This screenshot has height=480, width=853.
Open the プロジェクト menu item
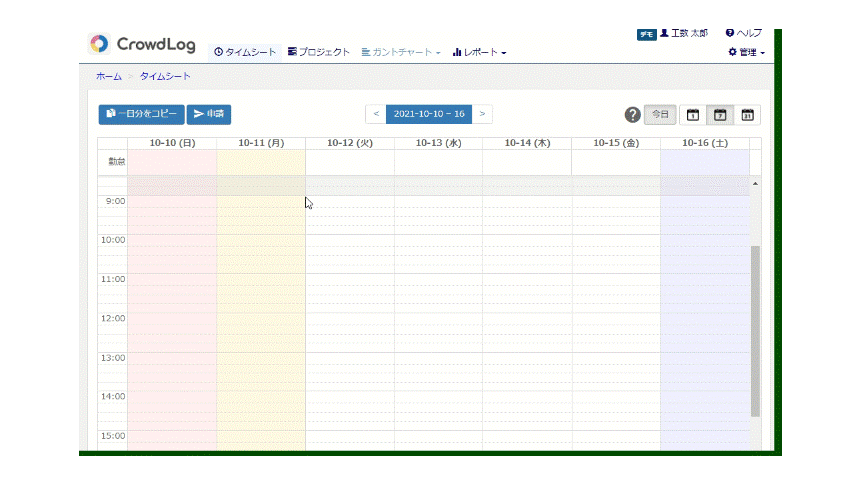pyautogui.click(x=319, y=52)
